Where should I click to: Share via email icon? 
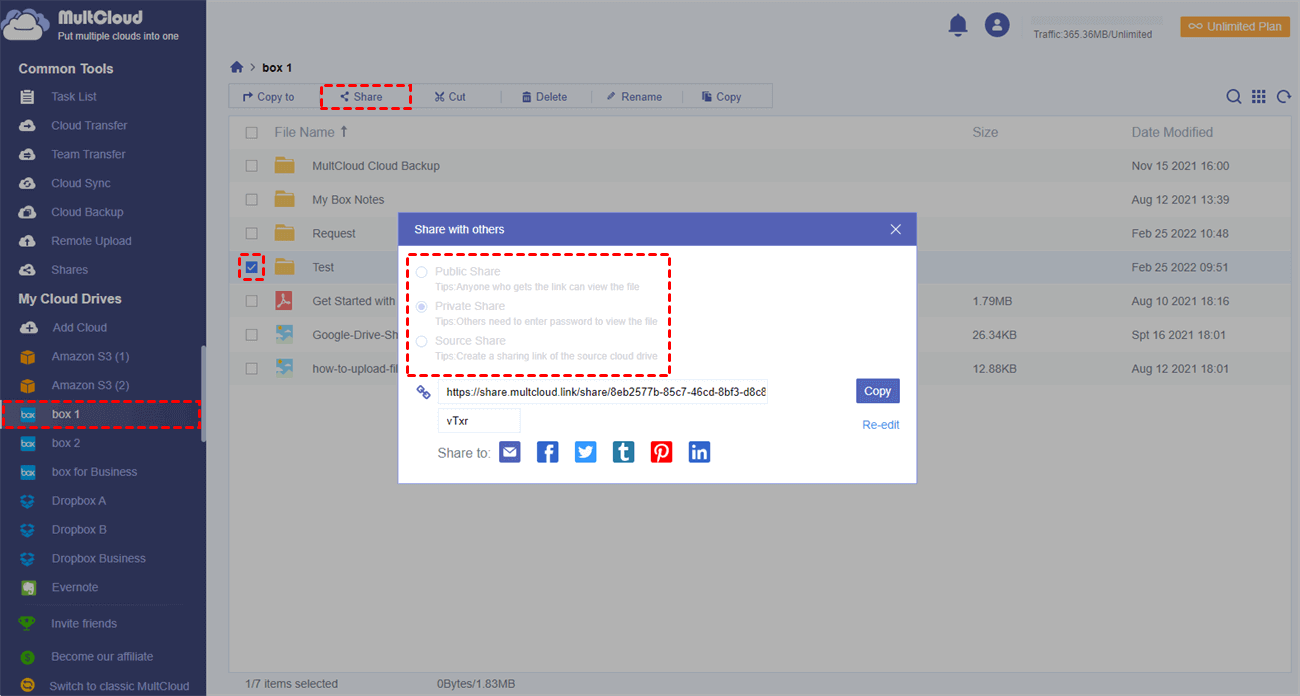pos(510,452)
